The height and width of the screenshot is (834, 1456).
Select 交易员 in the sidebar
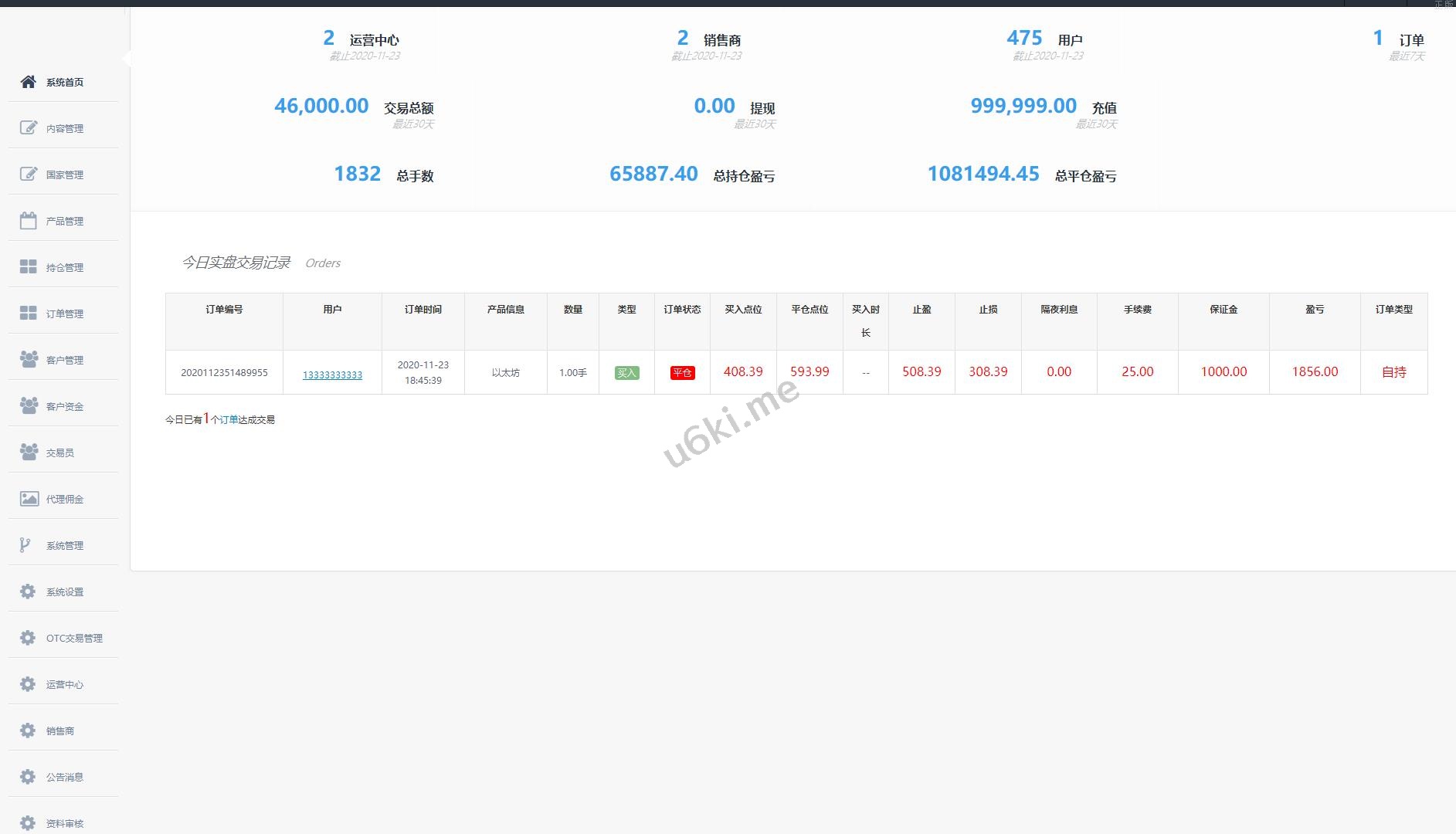click(x=59, y=453)
